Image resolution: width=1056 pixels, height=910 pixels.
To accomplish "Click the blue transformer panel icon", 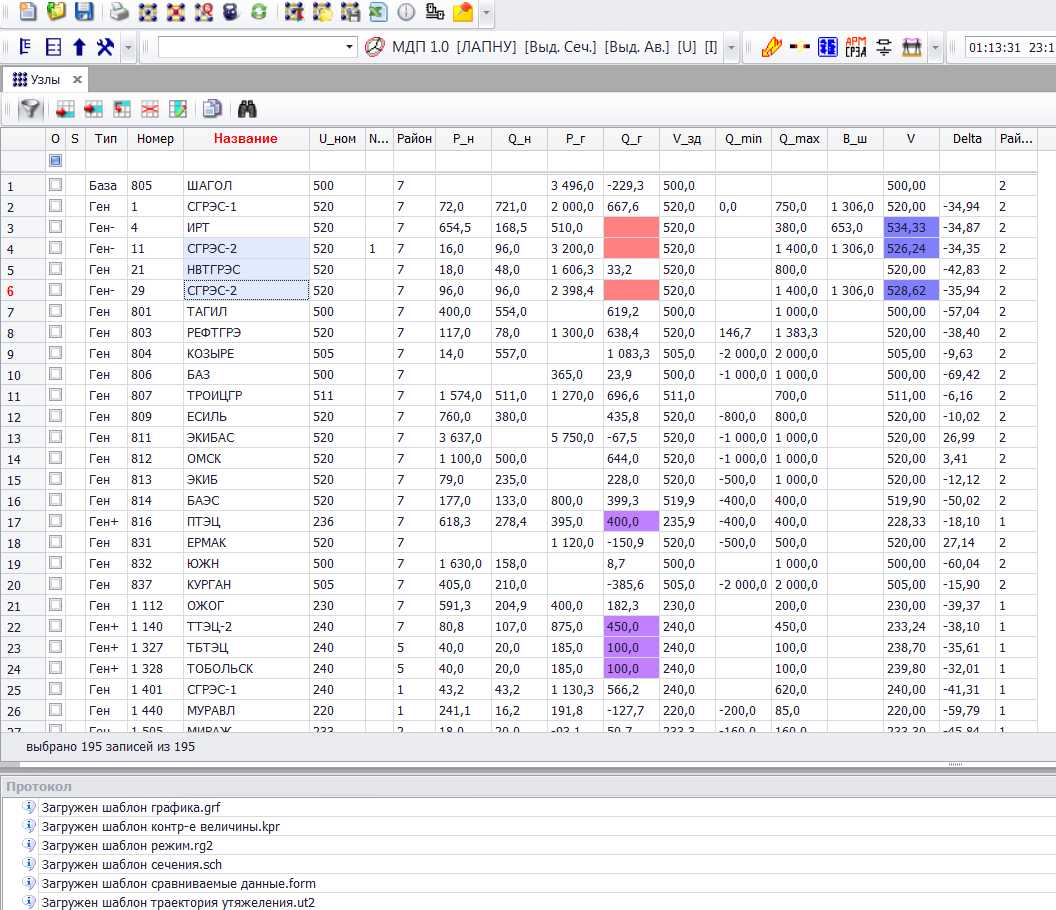I will tap(828, 47).
